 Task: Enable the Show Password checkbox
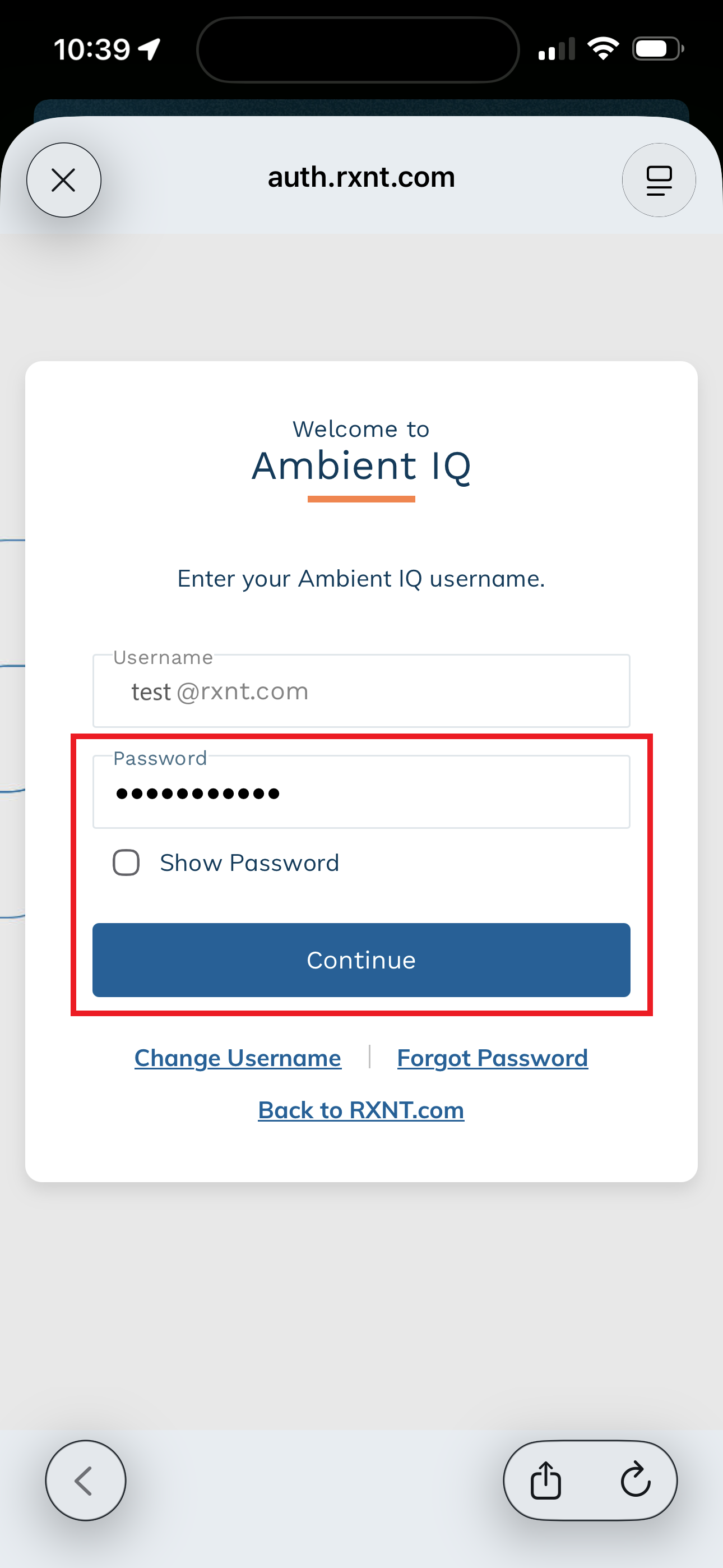point(126,863)
